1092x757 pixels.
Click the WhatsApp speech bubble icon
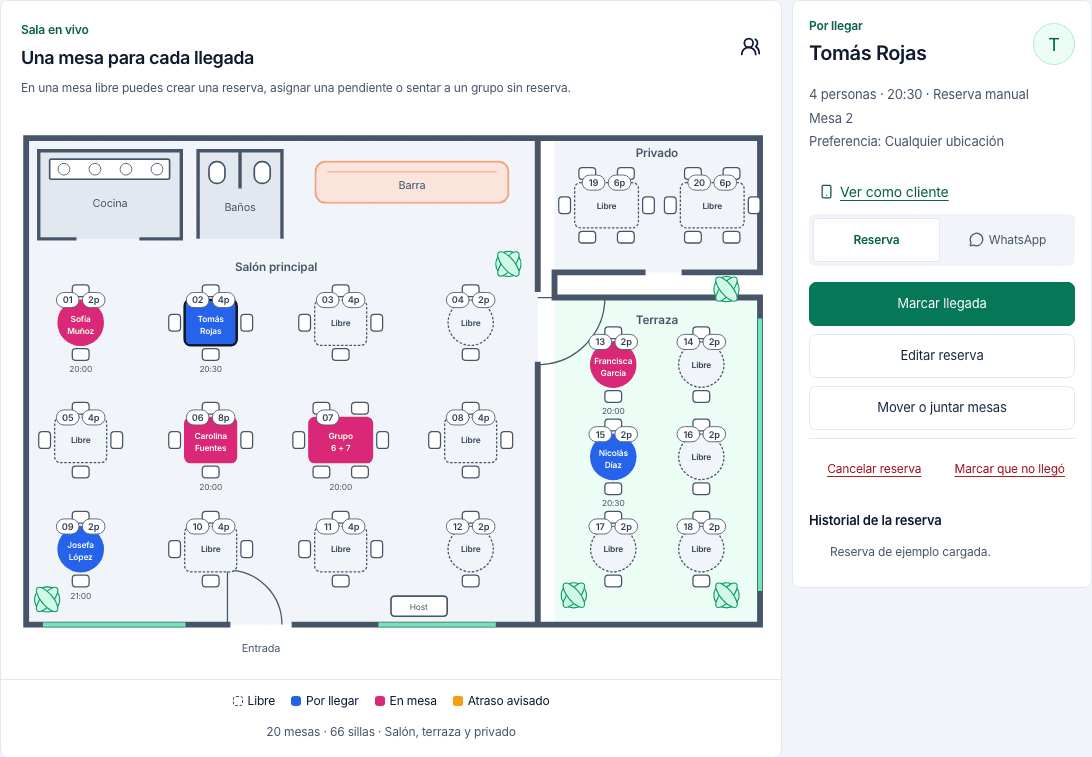tap(976, 240)
